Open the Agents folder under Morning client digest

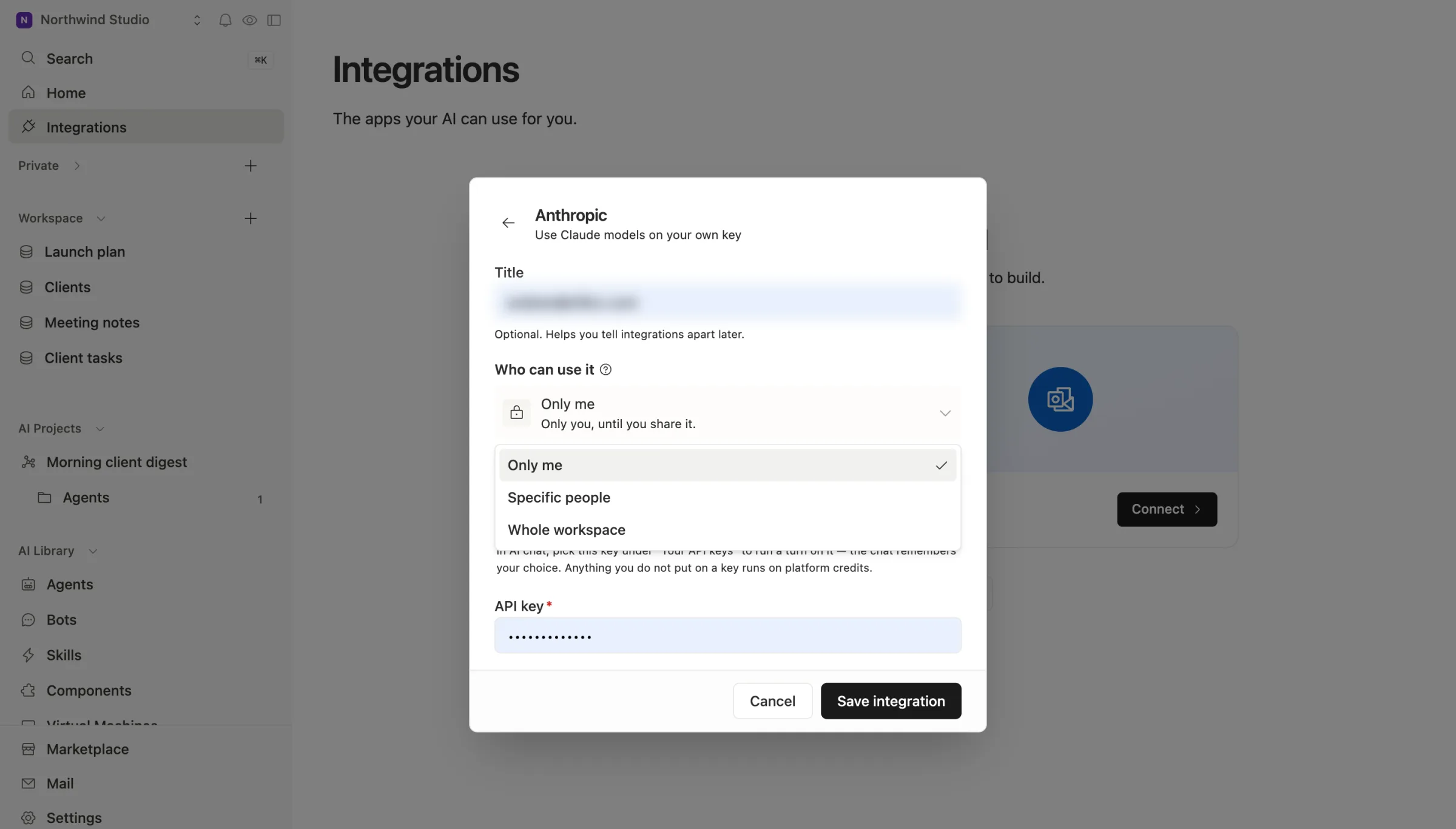pyautogui.click(x=146, y=498)
